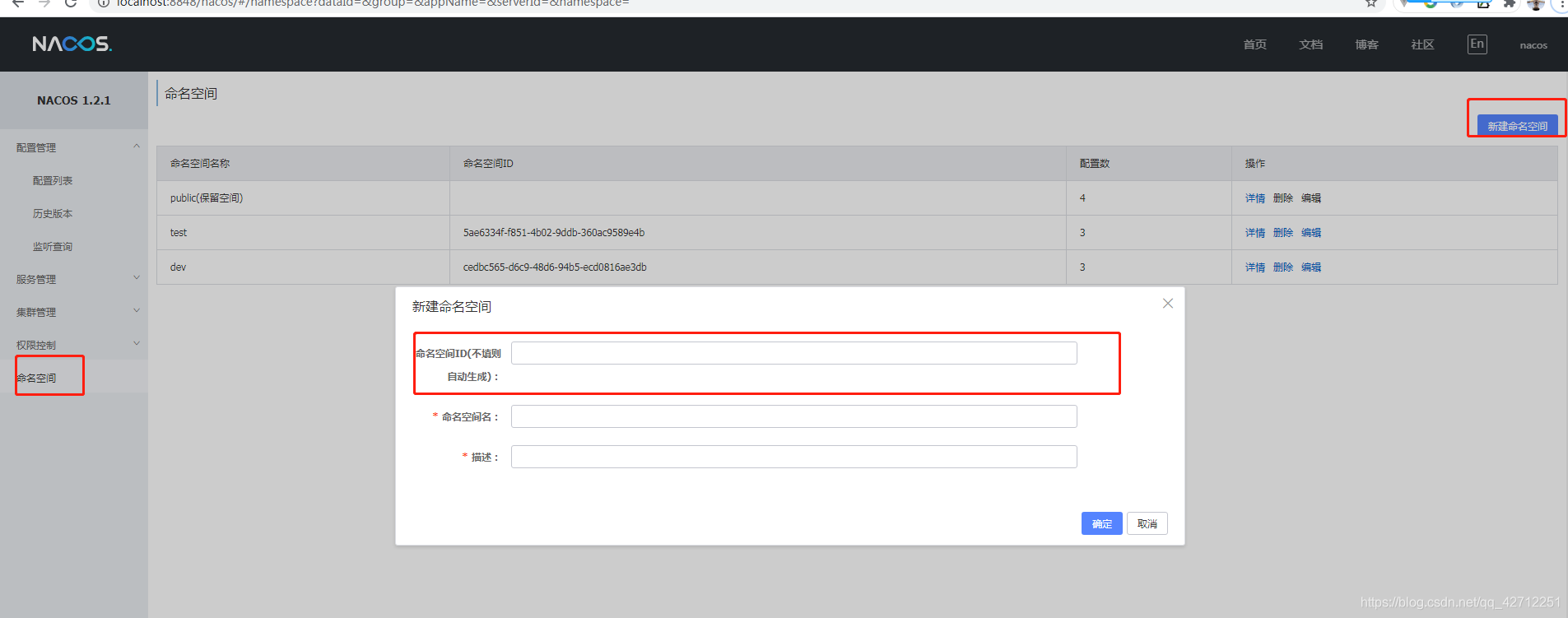Viewport: 1568px width, 618px height.
Task: Open 社区 in top navigation
Action: point(1422,44)
